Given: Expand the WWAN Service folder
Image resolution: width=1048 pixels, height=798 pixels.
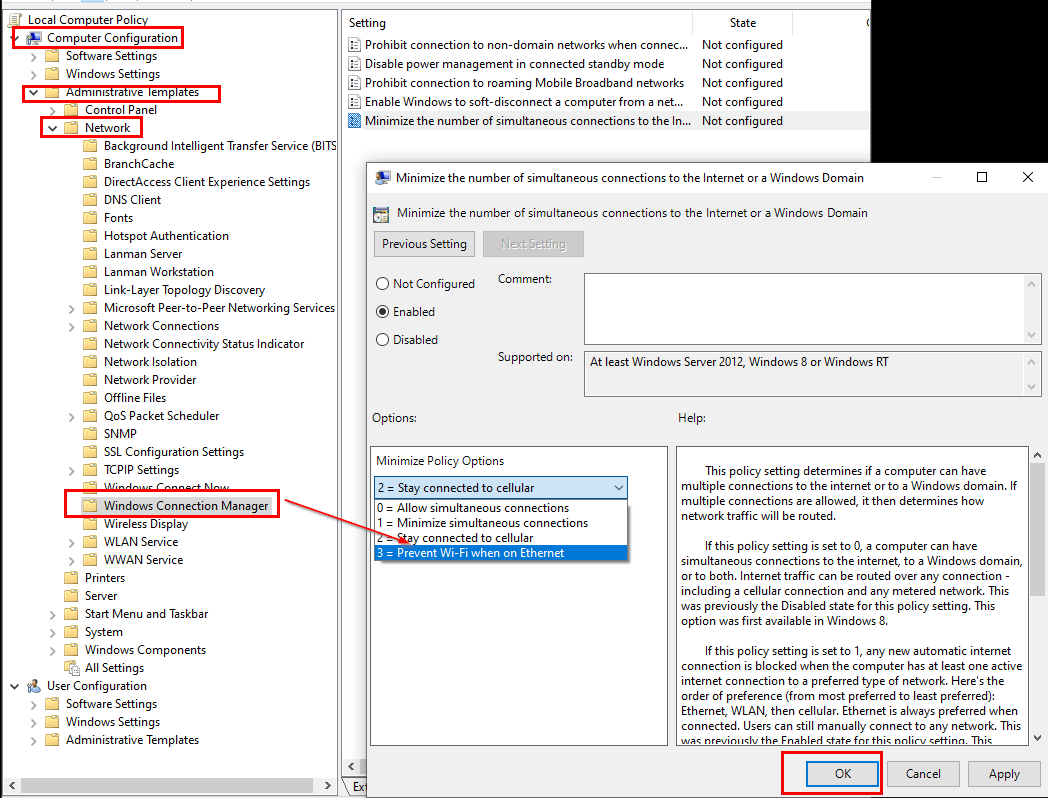Looking at the screenshot, I should click(72, 561).
